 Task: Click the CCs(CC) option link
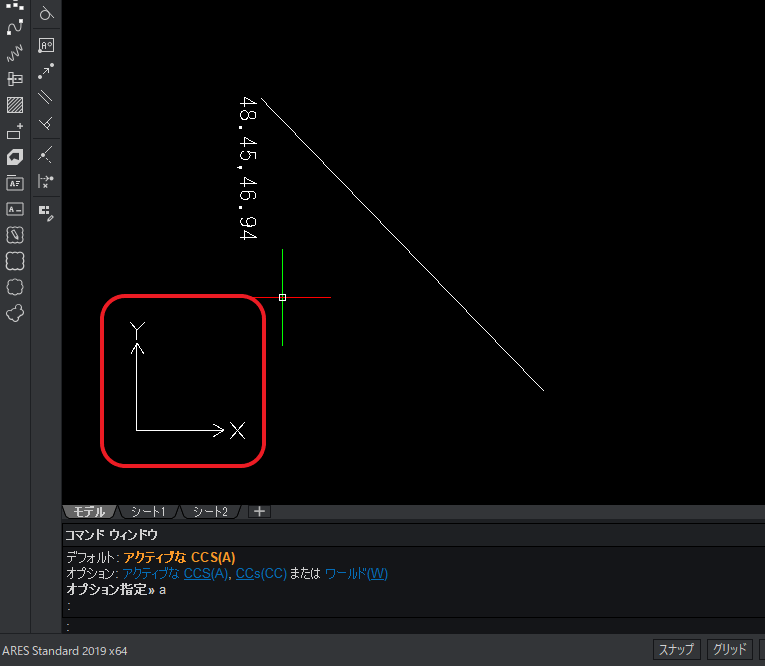point(261,573)
